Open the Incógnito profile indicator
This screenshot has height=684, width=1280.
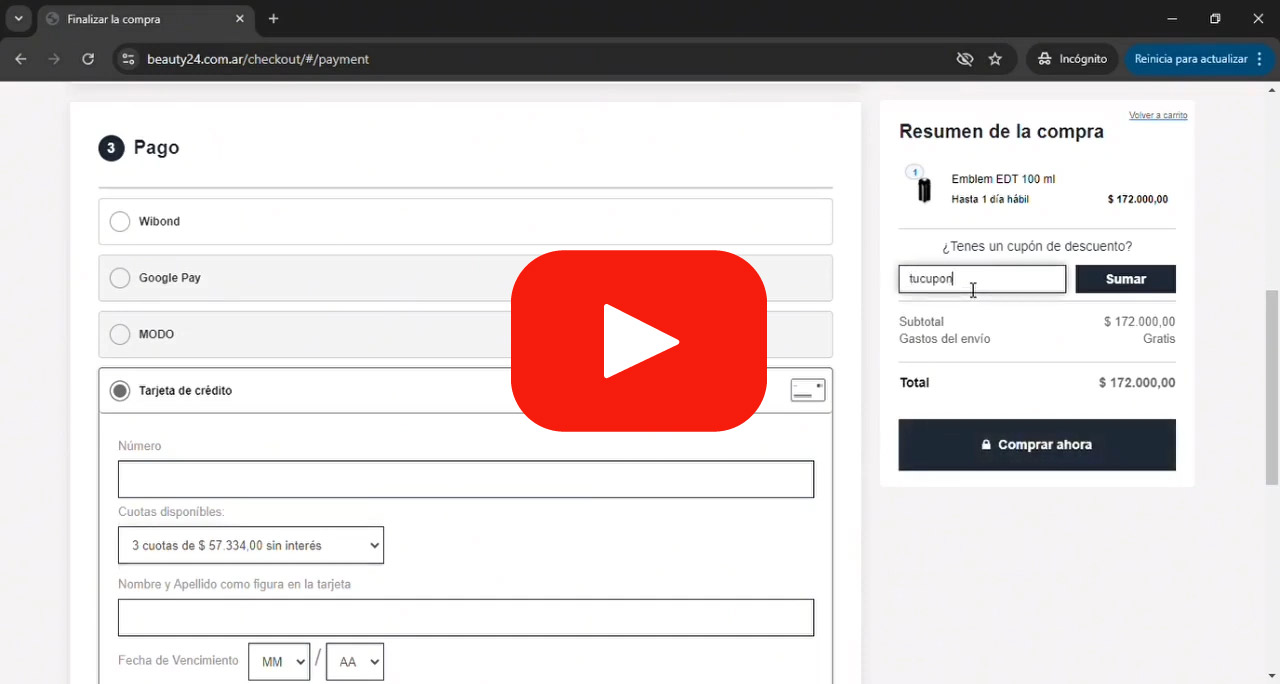[x=1072, y=59]
